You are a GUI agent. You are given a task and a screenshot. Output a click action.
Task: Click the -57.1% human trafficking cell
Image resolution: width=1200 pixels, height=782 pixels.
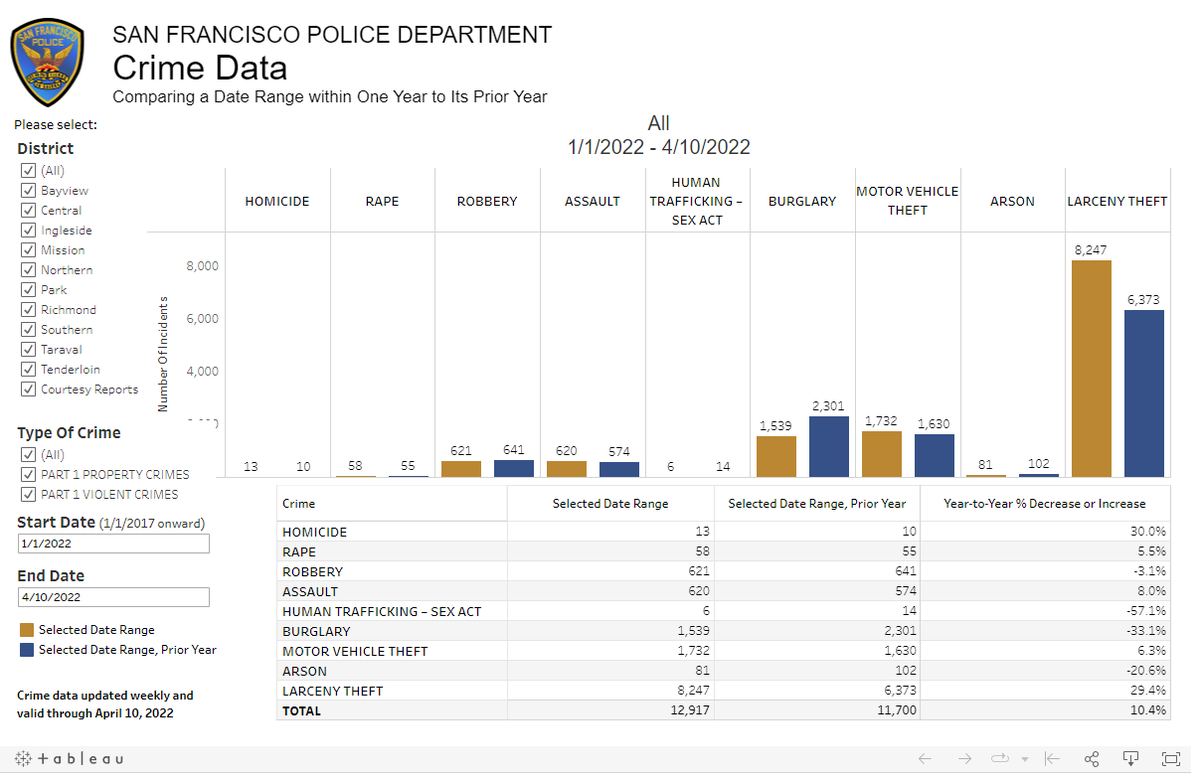click(1147, 611)
